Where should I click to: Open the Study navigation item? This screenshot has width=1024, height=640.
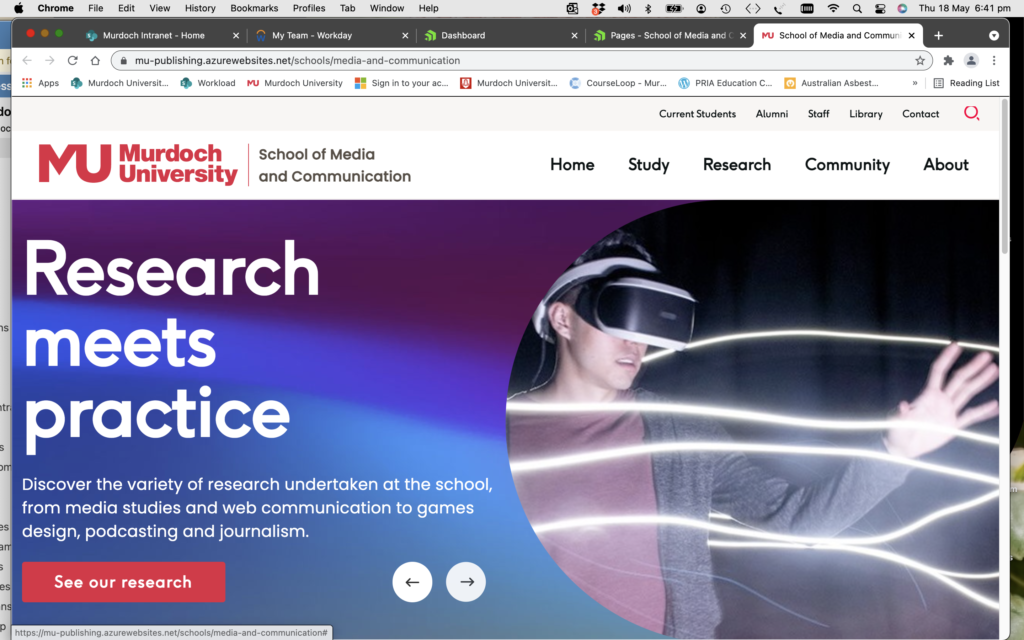point(648,165)
